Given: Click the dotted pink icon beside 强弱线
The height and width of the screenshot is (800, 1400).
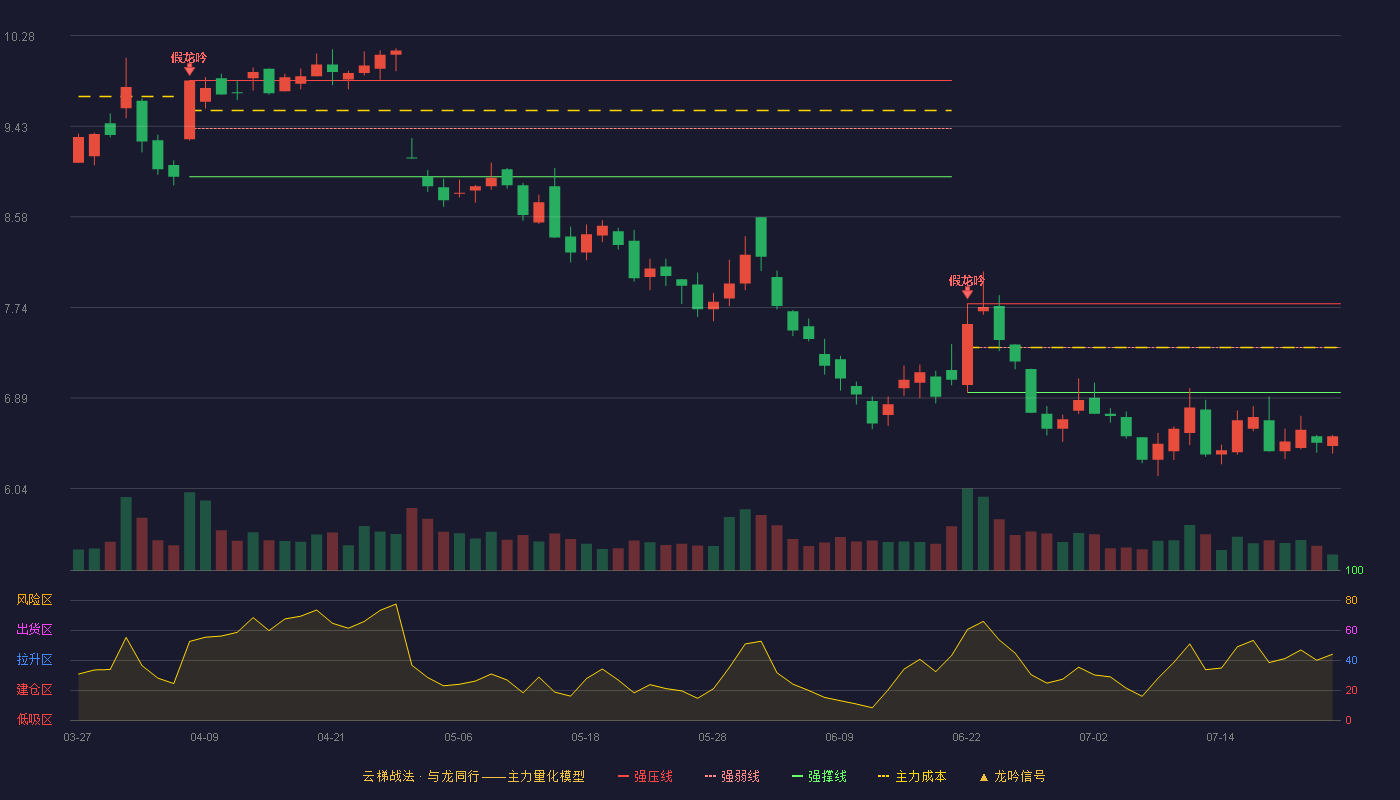Looking at the screenshot, I should coord(710,776).
